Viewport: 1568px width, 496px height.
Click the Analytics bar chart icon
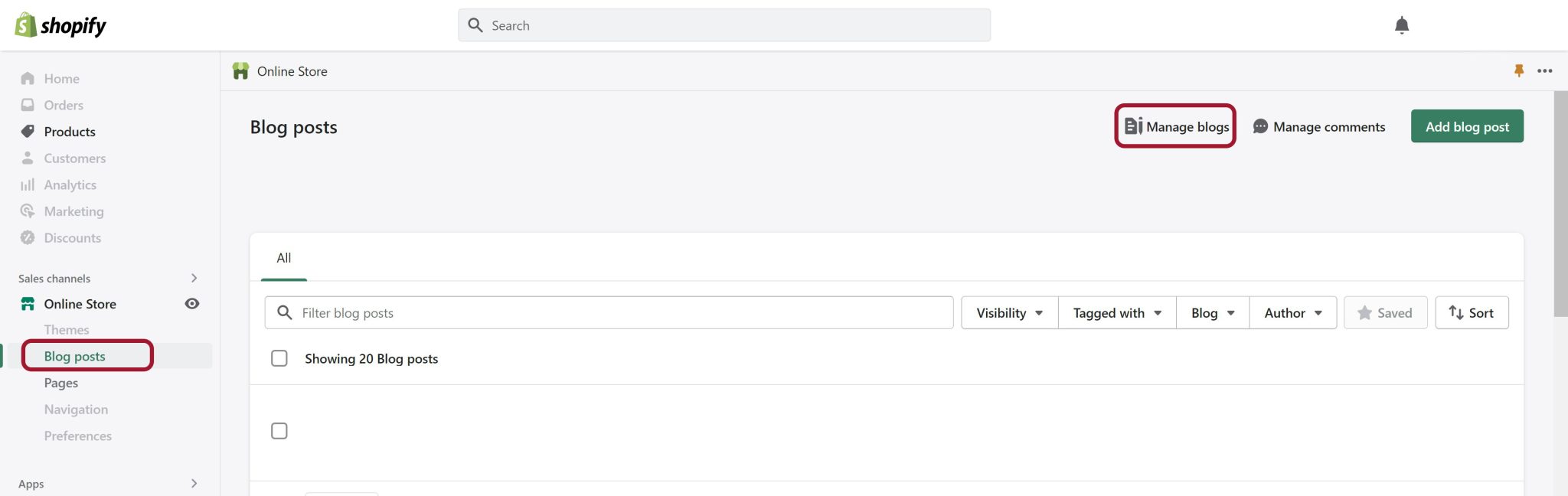[x=28, y=184]
